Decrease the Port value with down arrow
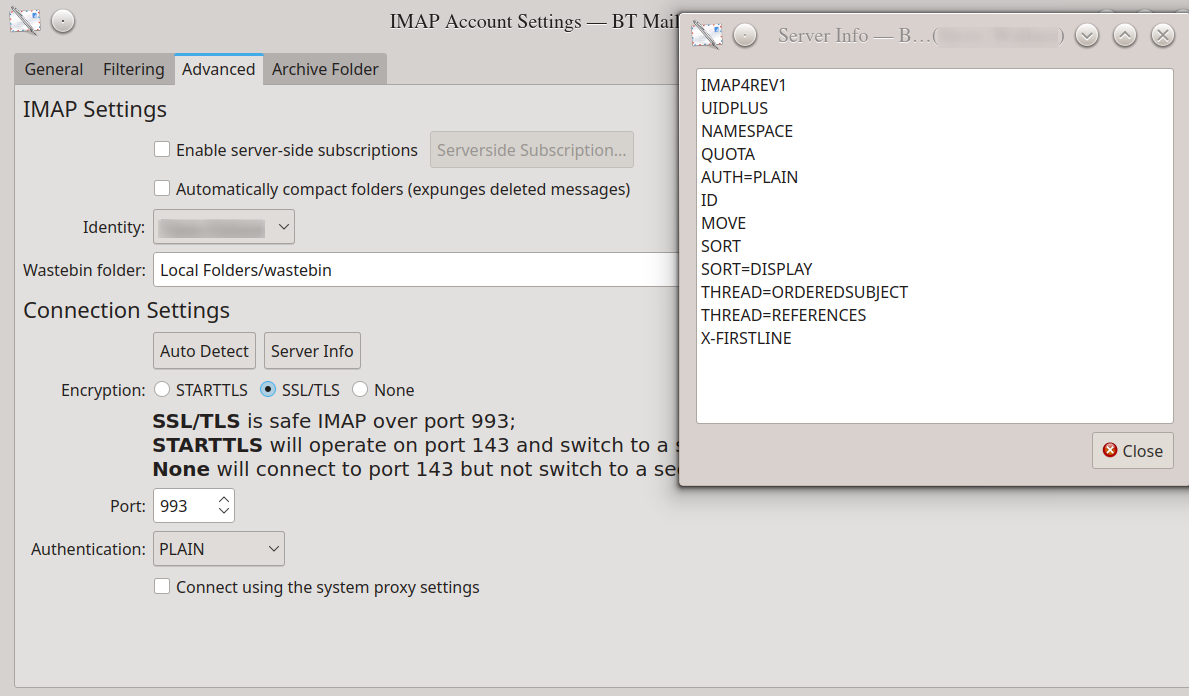 pyautogui.click(x=224, y=511)
